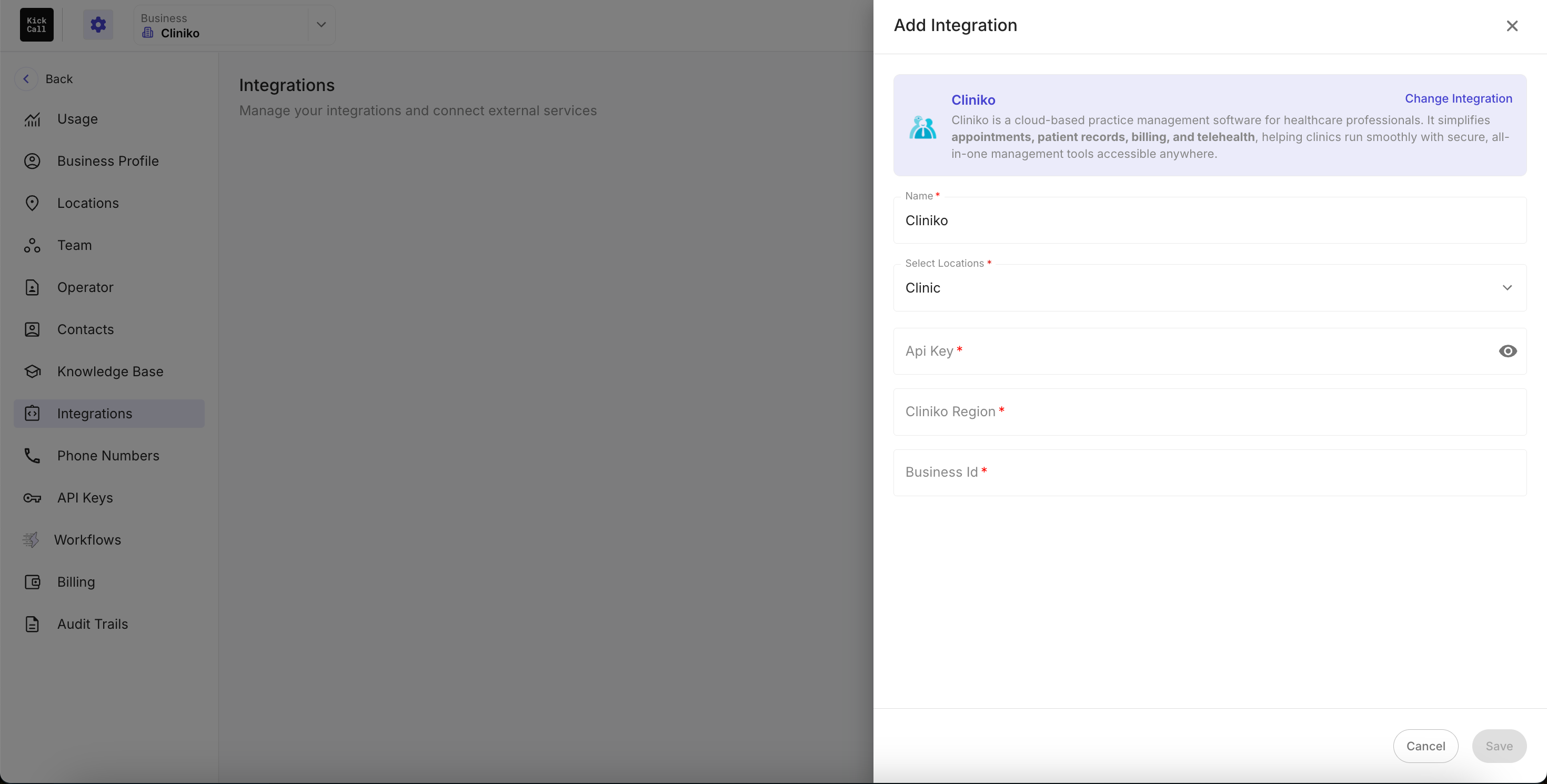The image size is (1547, 784).
Task: Click the building icon beside Cliniko business
Action: pos(148,33)
